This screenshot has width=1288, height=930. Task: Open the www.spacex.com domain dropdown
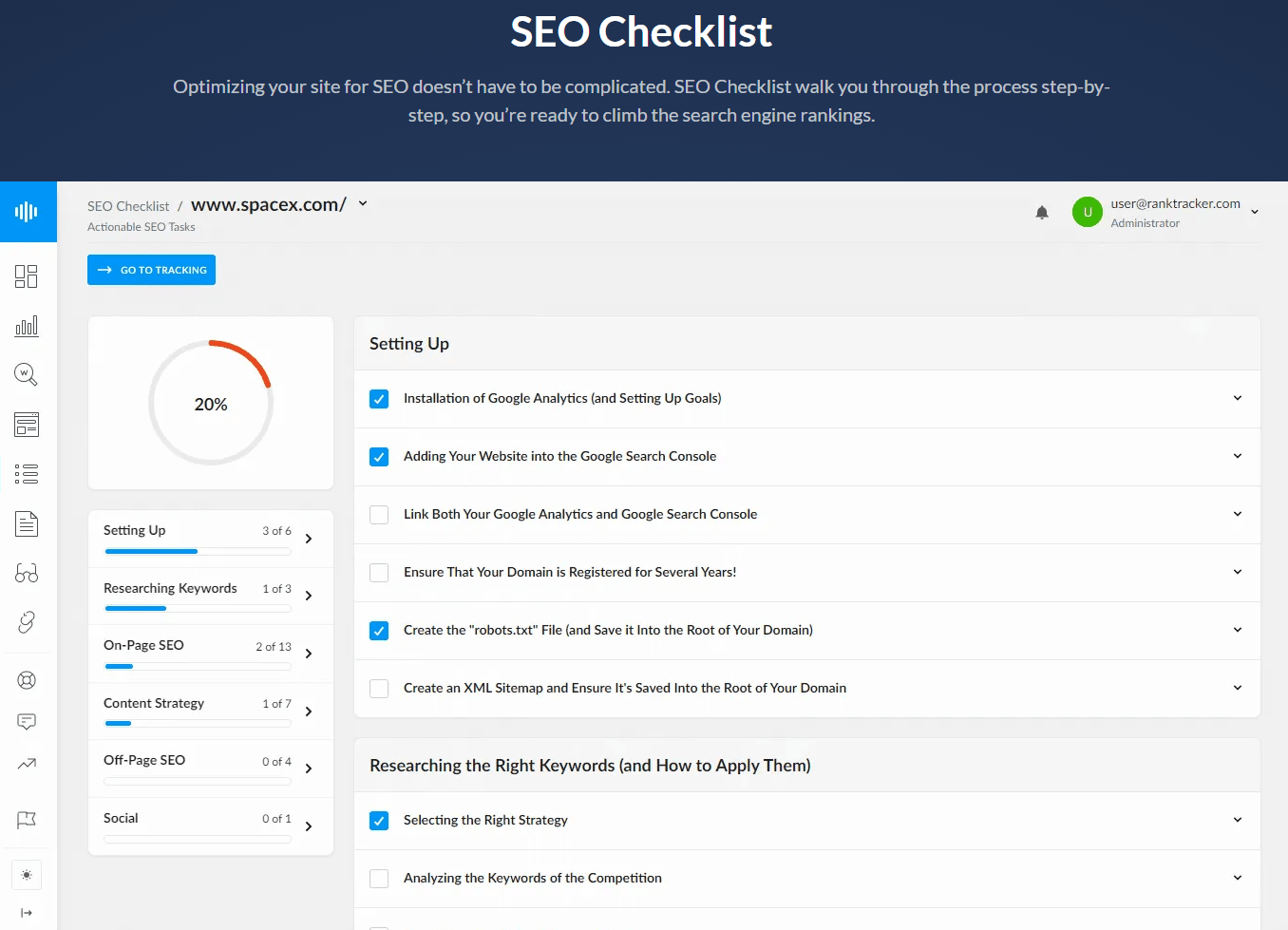click(363, 203)
